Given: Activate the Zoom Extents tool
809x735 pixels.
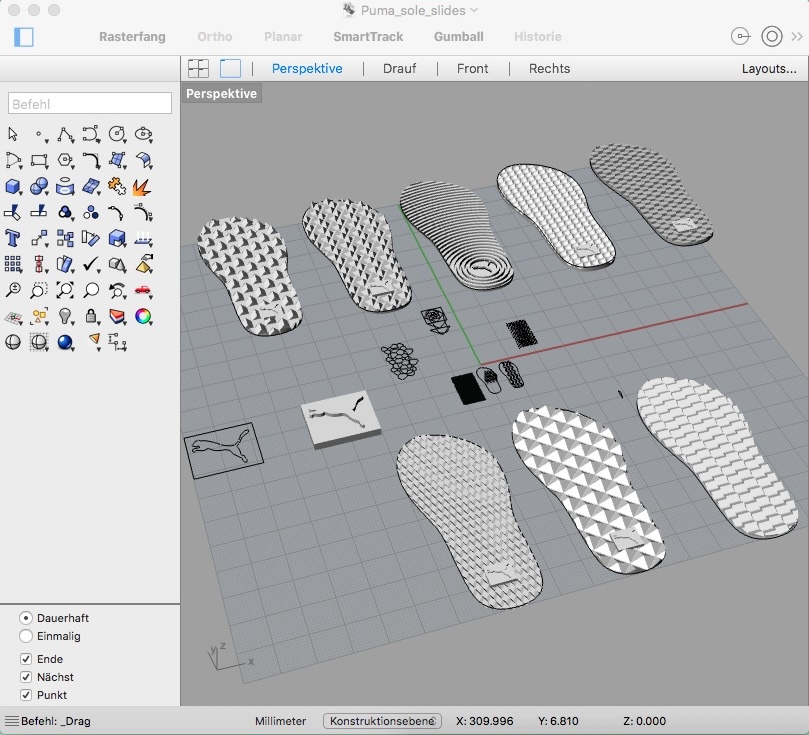Looking at the screenshot, I should click(x=65, y=290).
